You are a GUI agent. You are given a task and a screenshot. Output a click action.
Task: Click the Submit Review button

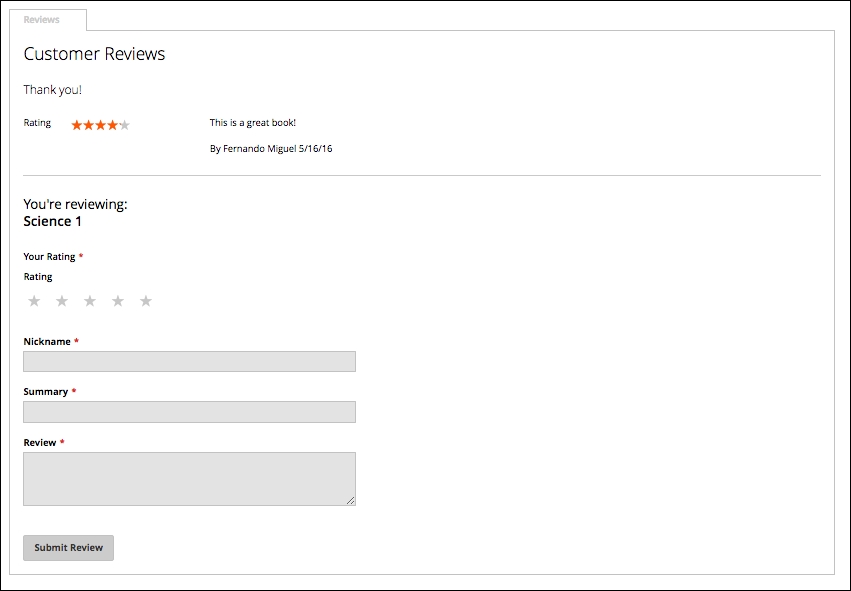click(x=68, y=548)
